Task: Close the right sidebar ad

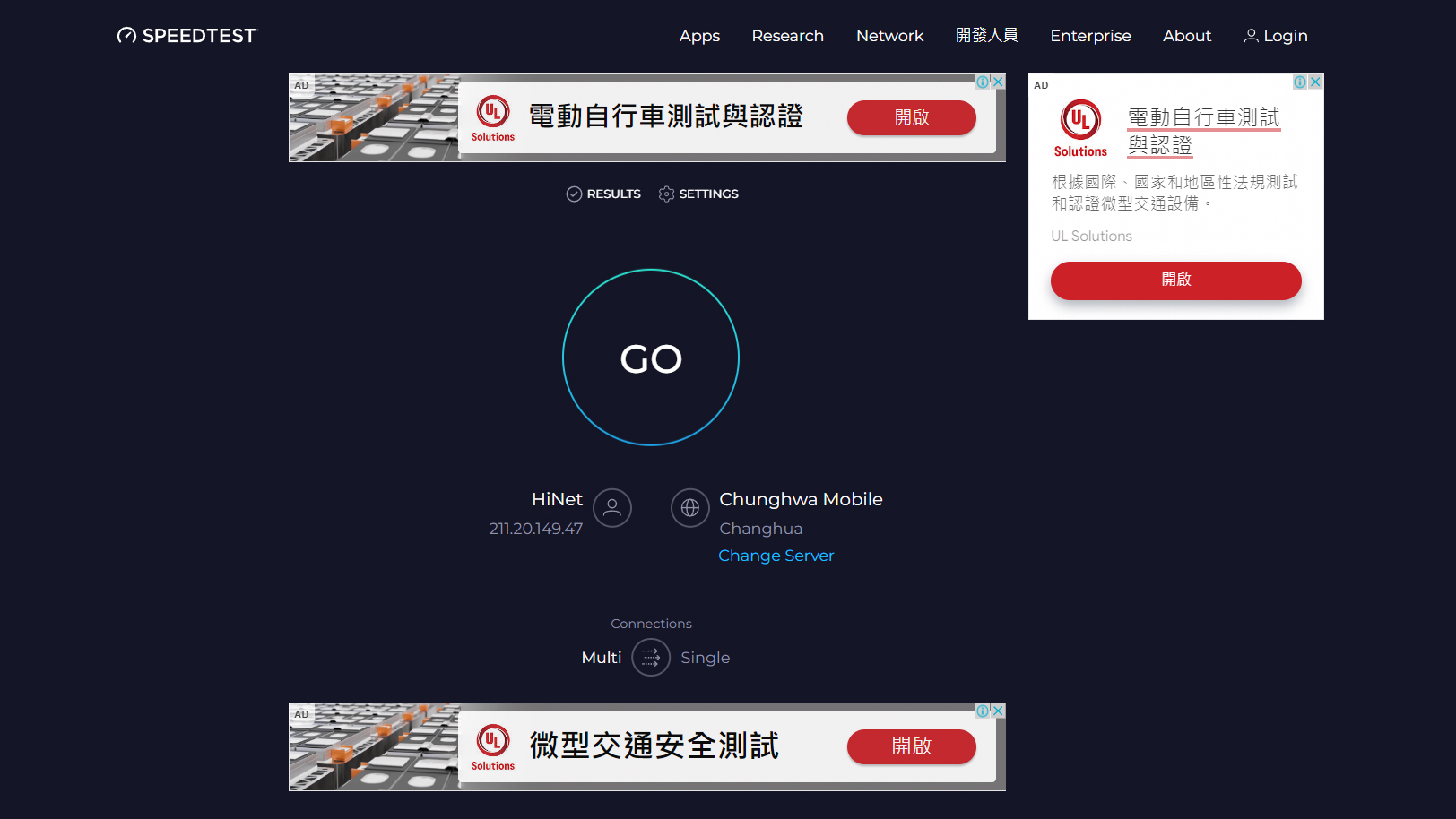Action: coord(1315,82)
